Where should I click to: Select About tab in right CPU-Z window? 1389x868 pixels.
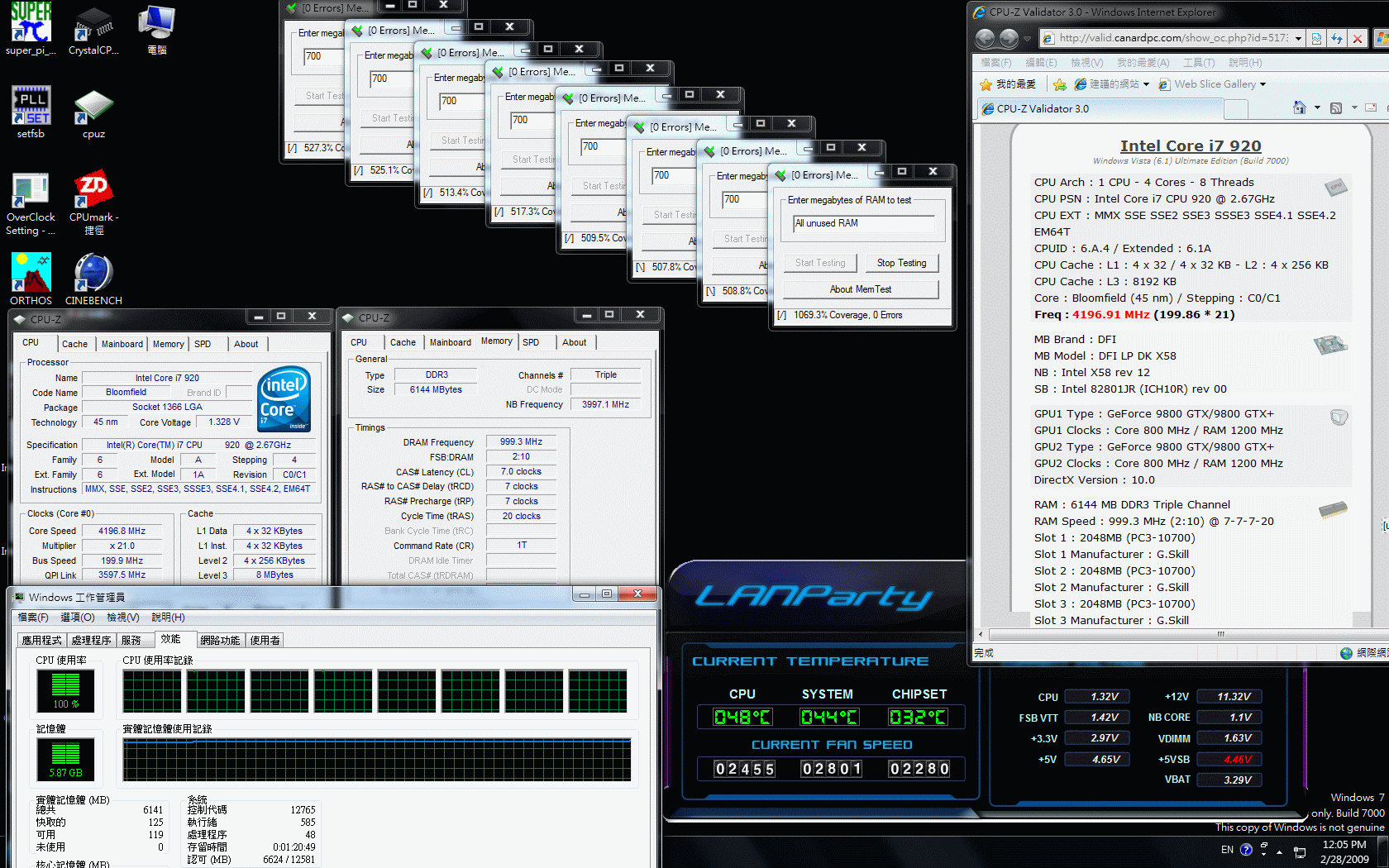574,342
